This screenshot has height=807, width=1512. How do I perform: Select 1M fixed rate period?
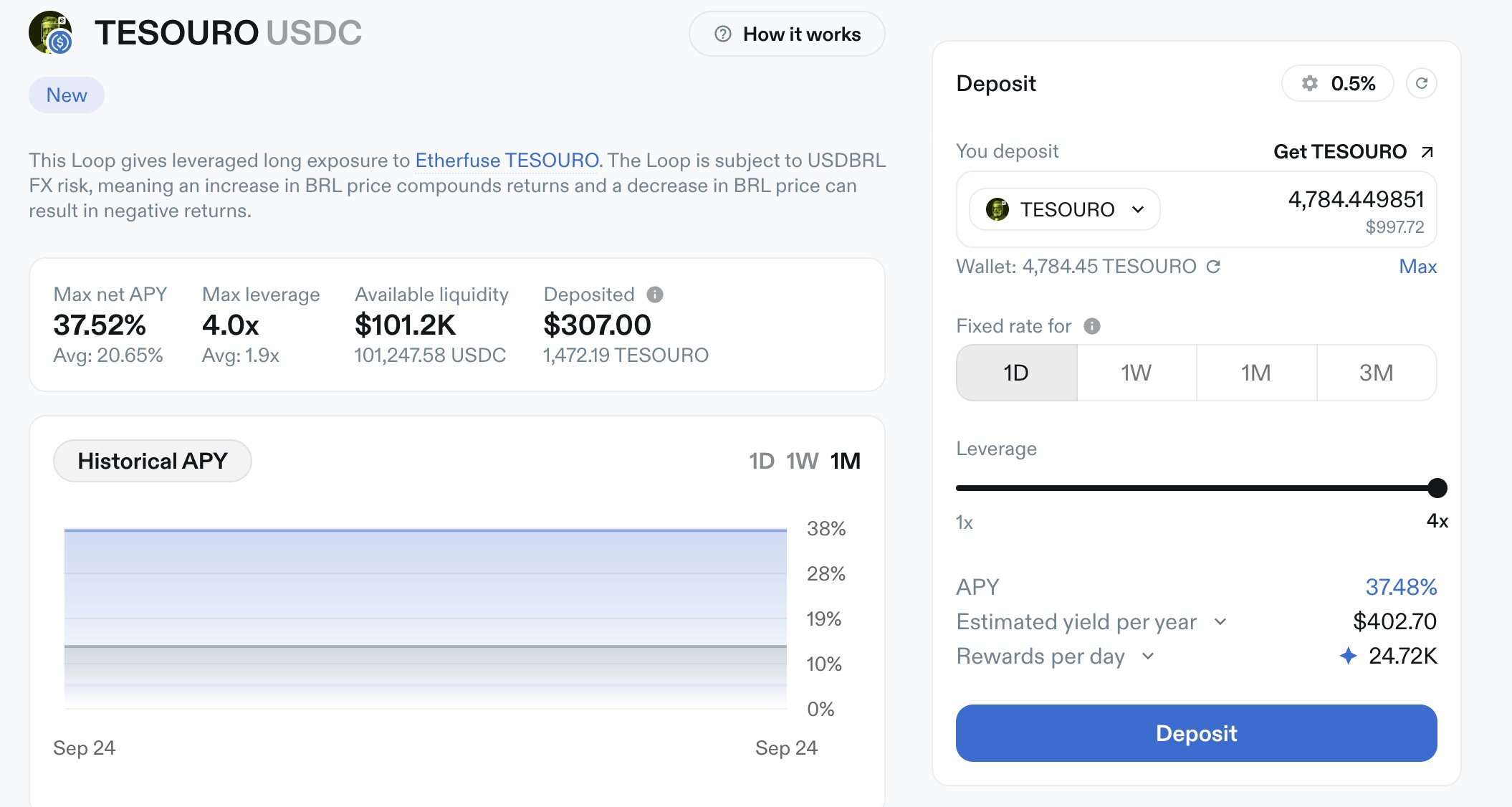(1256, 373)
